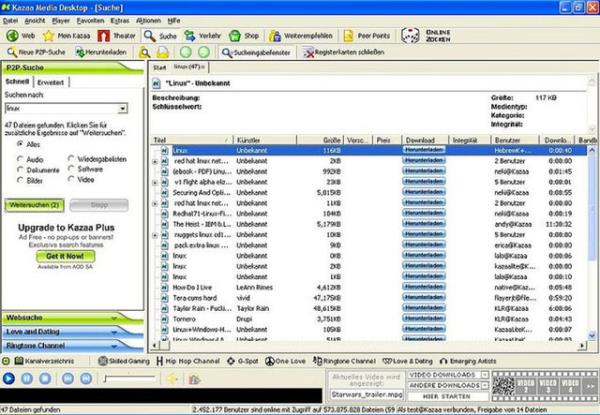The width and height of the screenshot is (600, 415).
Task: Open Peer Points
Action: (367, 36)
